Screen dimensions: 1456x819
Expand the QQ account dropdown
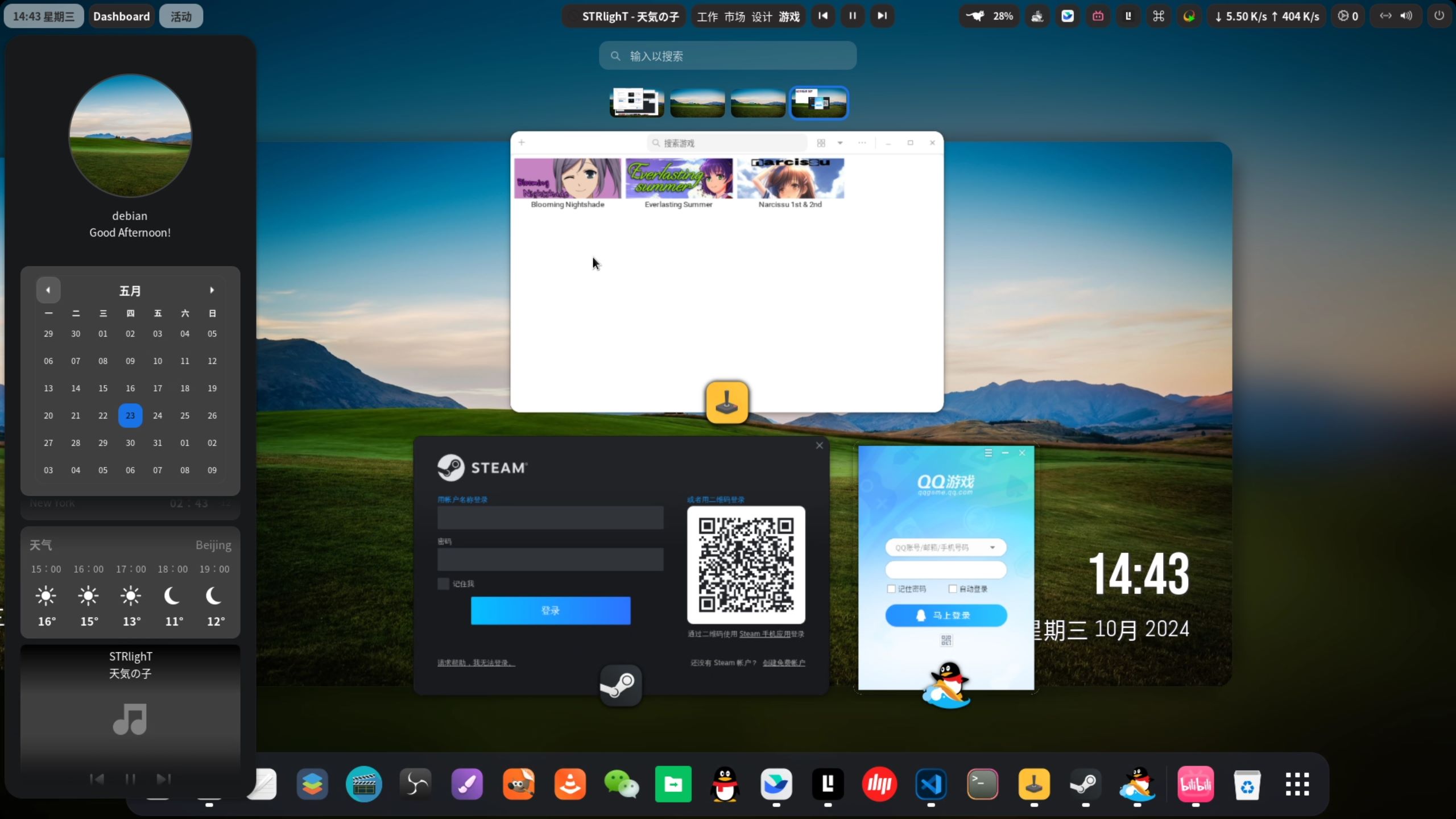[x=992, y=547]
